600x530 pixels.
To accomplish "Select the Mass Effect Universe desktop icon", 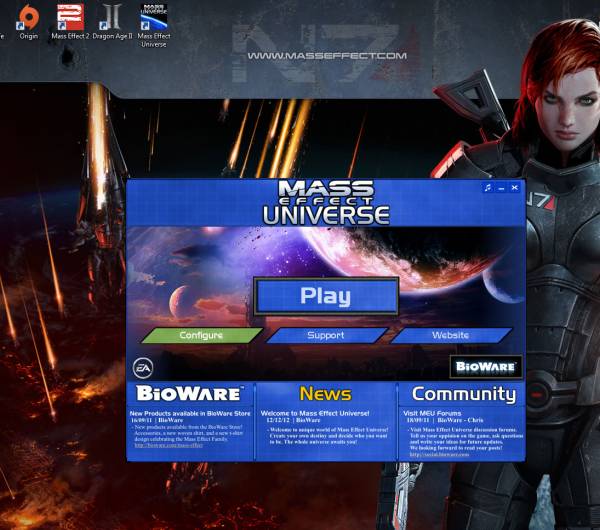I will pos(154,25).
